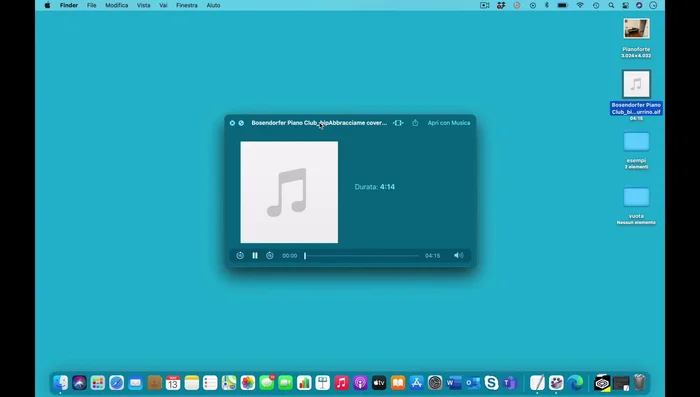Open Notes from the Dock
Viewport: 700px width, 397px height.
(192, 383)
